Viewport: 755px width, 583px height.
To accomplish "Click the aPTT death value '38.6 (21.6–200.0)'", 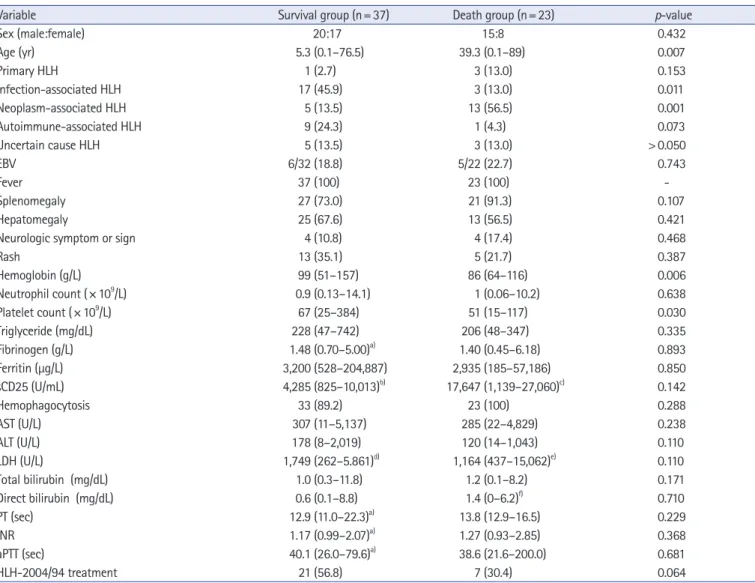I will (x=503, y=554).
